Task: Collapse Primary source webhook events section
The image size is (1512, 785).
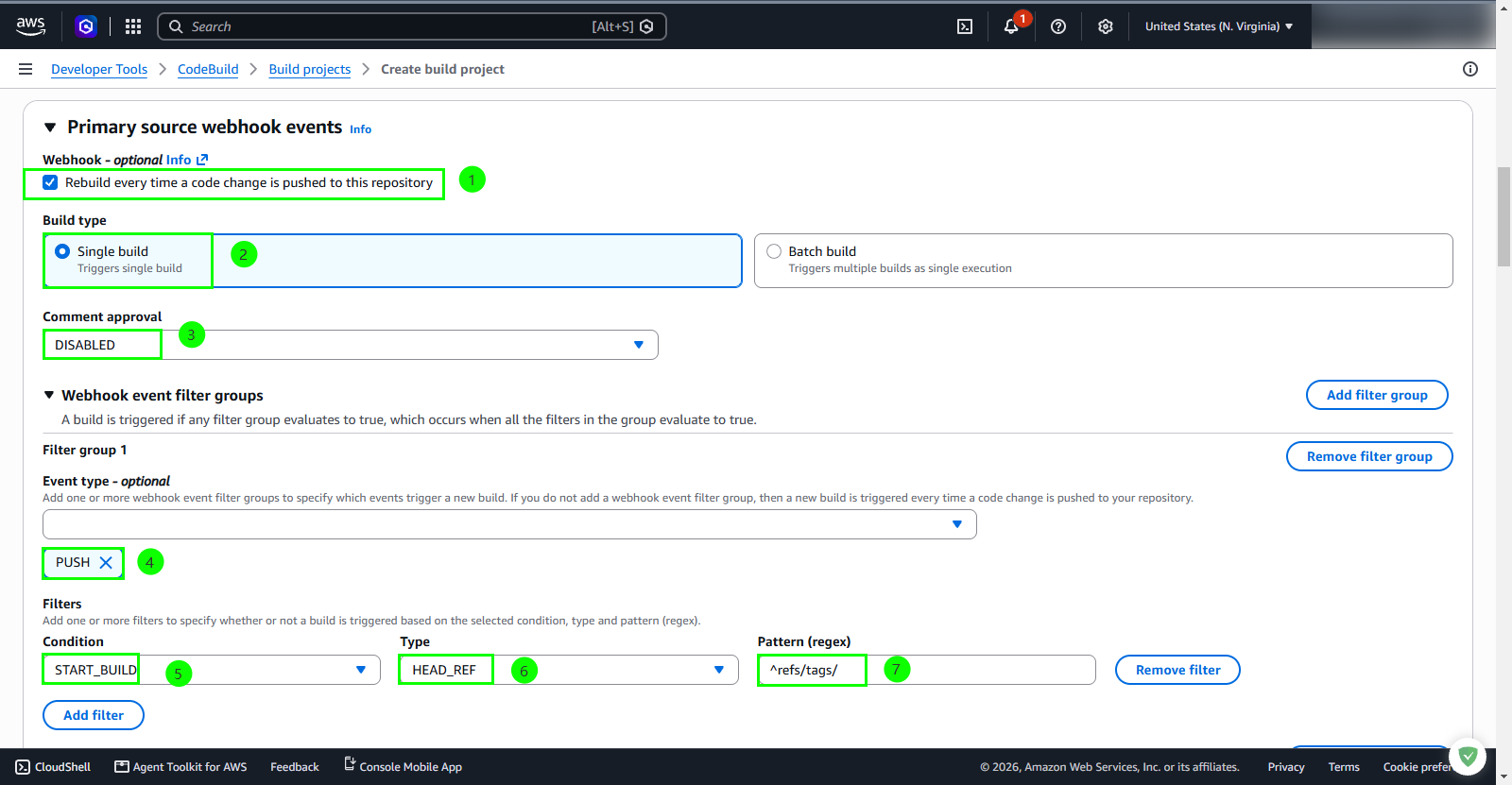Action: coord(50,128)
